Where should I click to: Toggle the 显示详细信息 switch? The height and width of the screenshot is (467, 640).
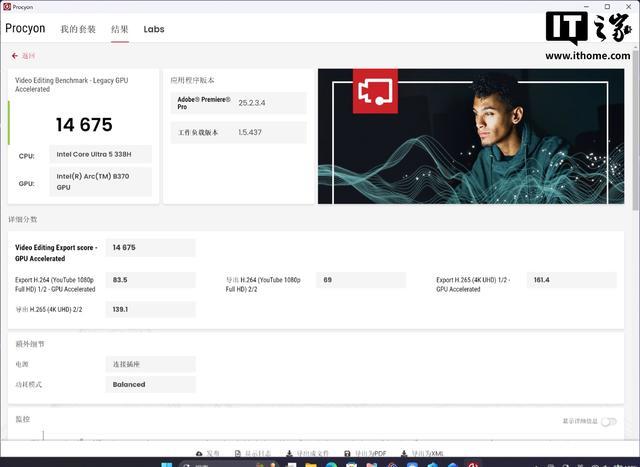coord(609,421)
